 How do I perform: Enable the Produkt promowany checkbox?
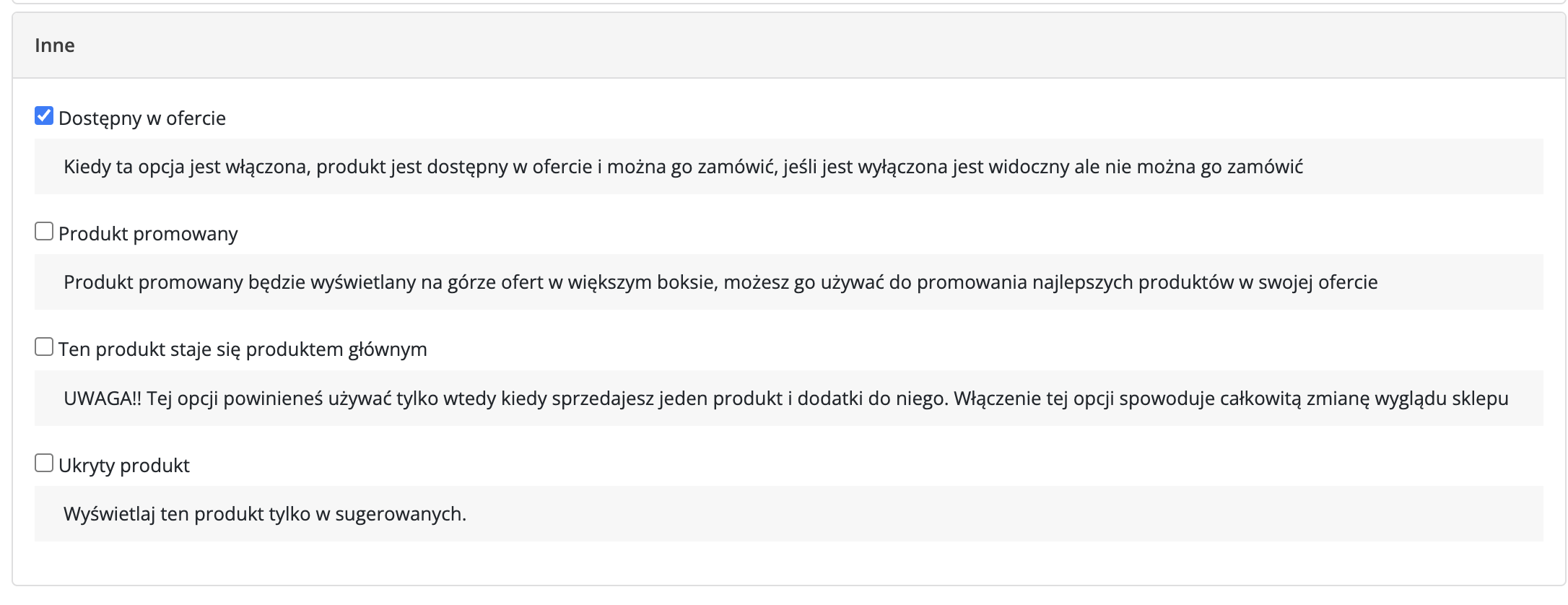pyautogui.click(x=44, y=232)
